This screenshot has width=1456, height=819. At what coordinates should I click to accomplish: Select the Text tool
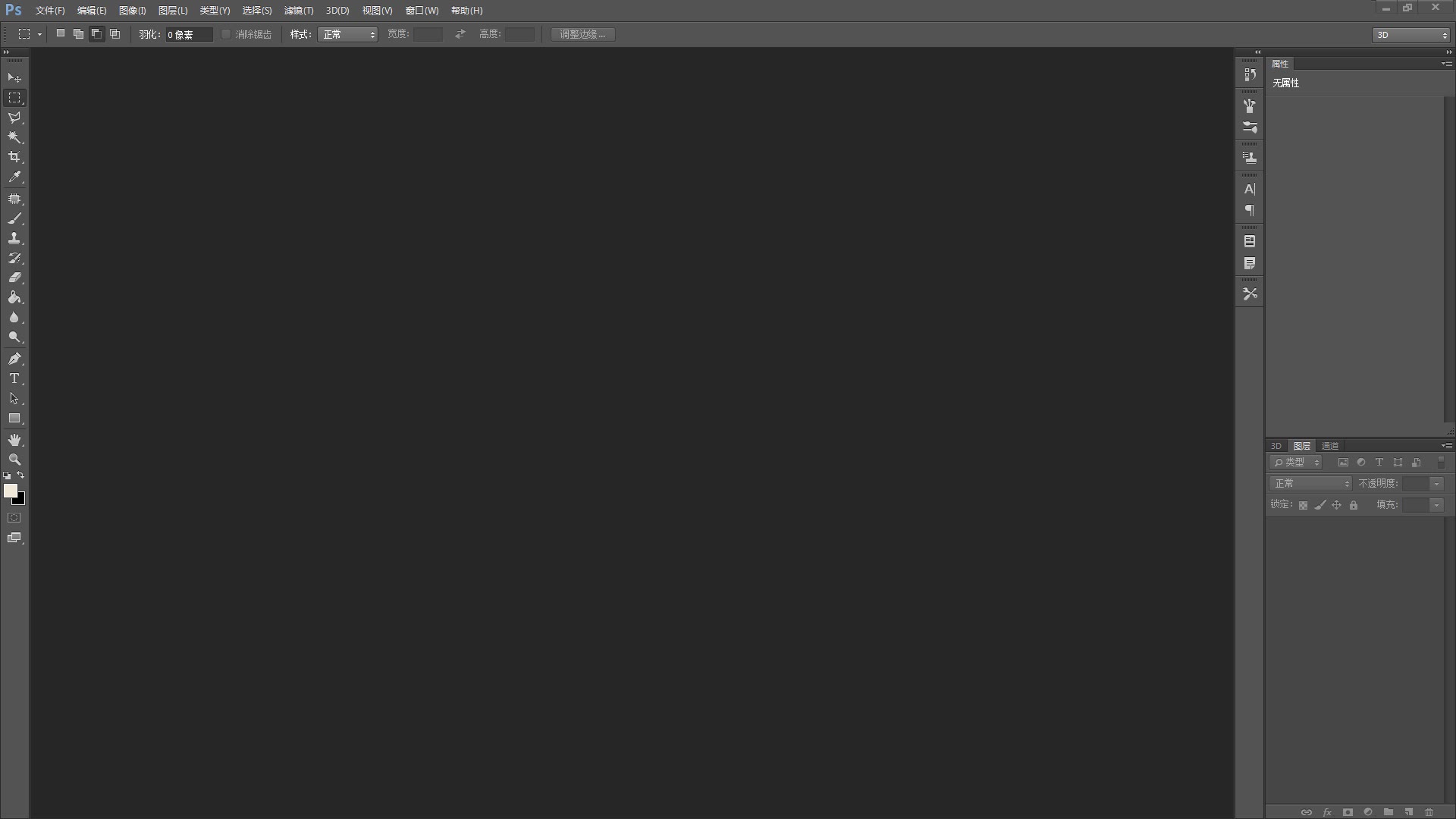coord(14,378)
